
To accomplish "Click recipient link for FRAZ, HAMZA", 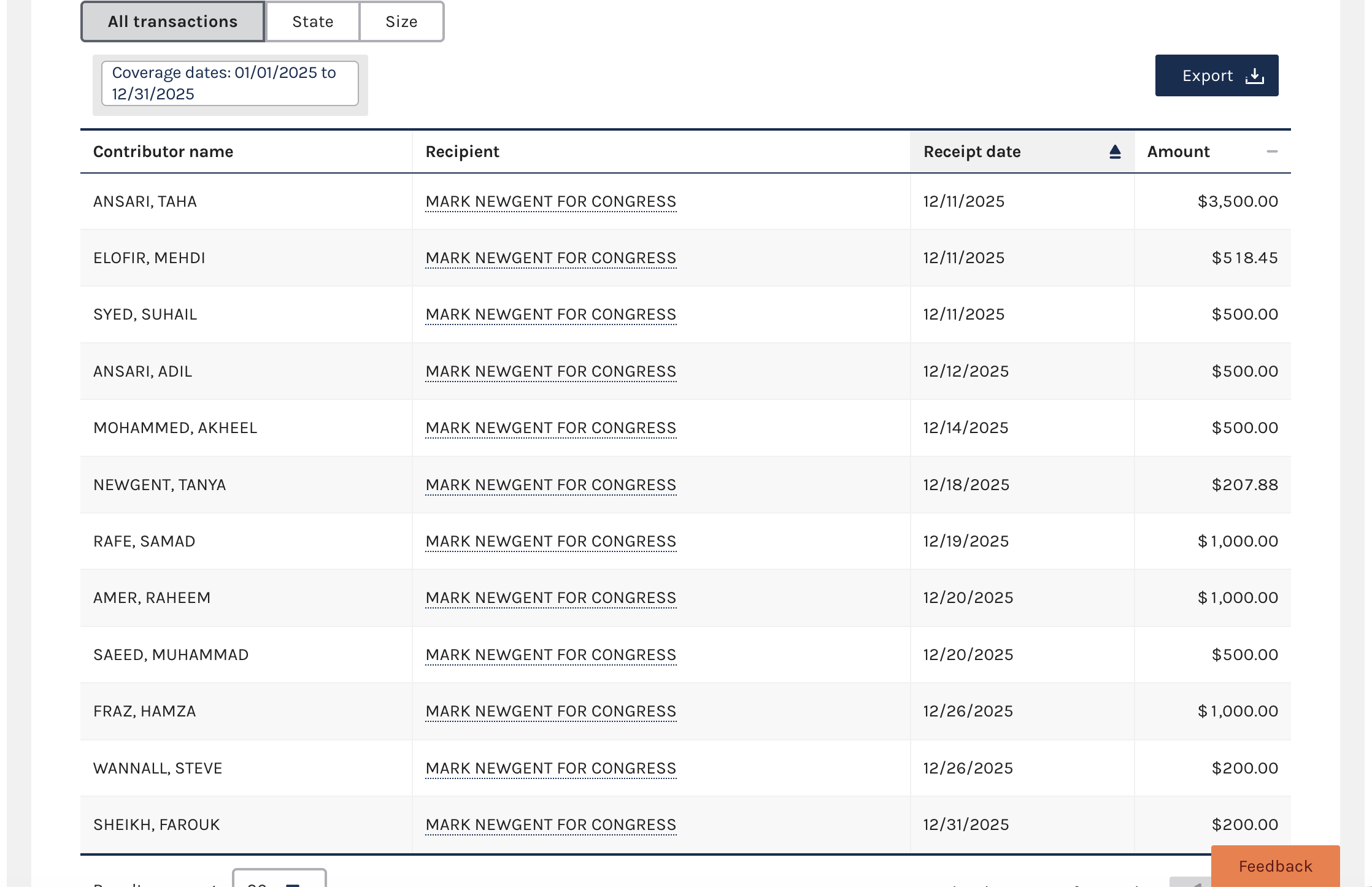I will (x=550, y=712).
